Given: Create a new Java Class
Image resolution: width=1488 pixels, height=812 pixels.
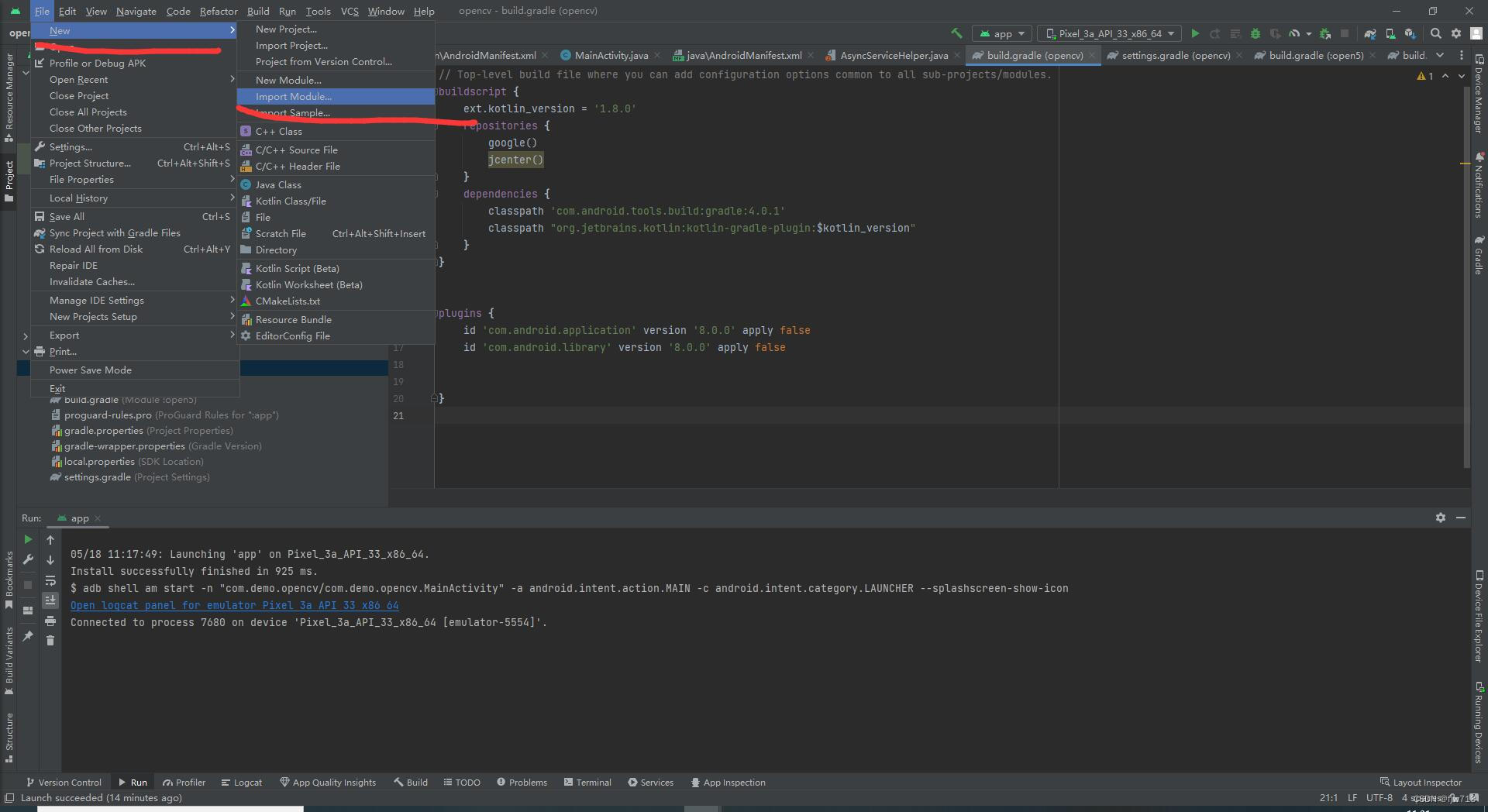Looking at the screenshot, I should pos(336,184).
